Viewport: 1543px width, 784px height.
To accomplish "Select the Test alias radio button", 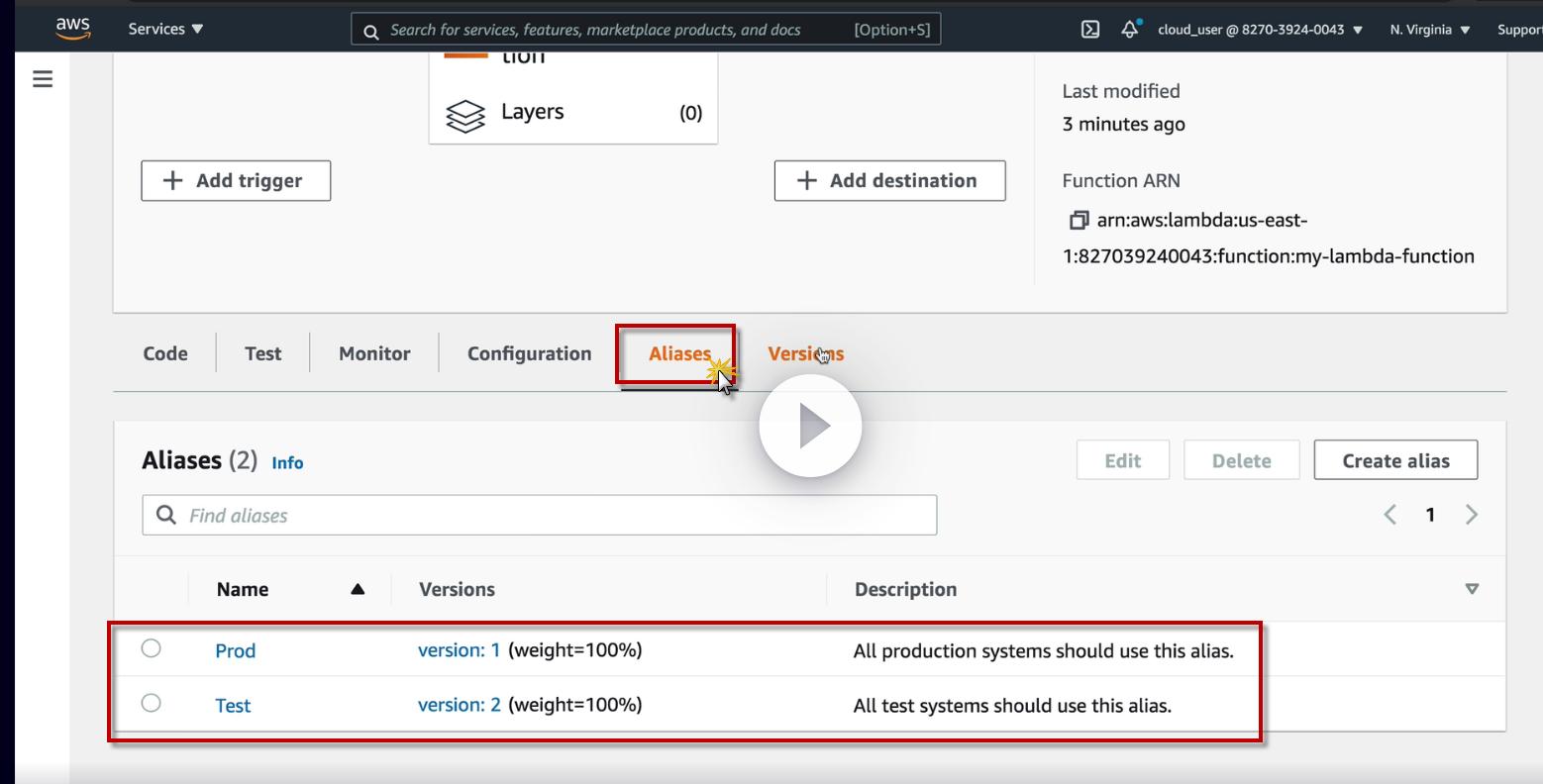I will 151,703.
